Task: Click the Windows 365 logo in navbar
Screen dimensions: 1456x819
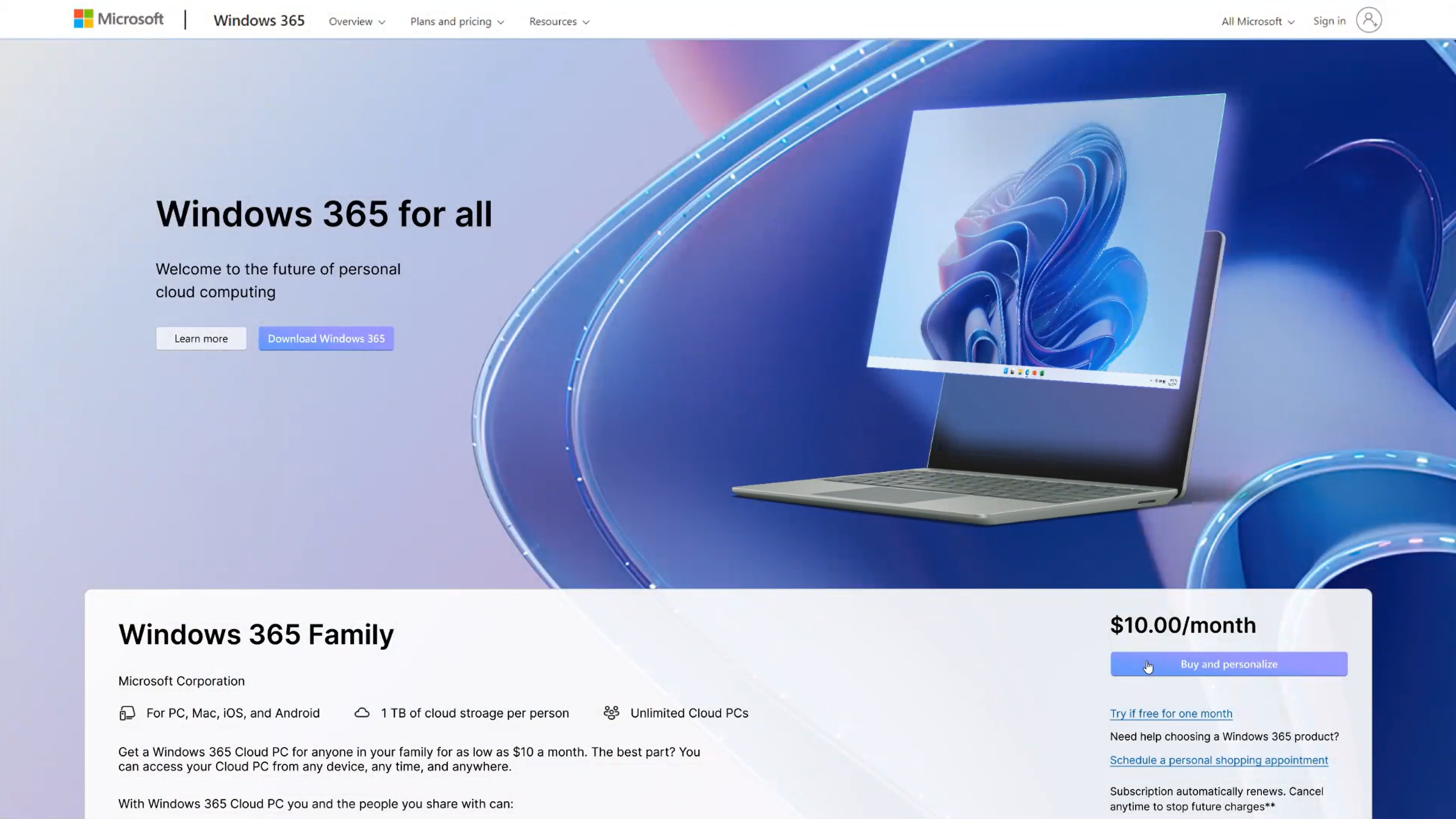Action: 259,20
